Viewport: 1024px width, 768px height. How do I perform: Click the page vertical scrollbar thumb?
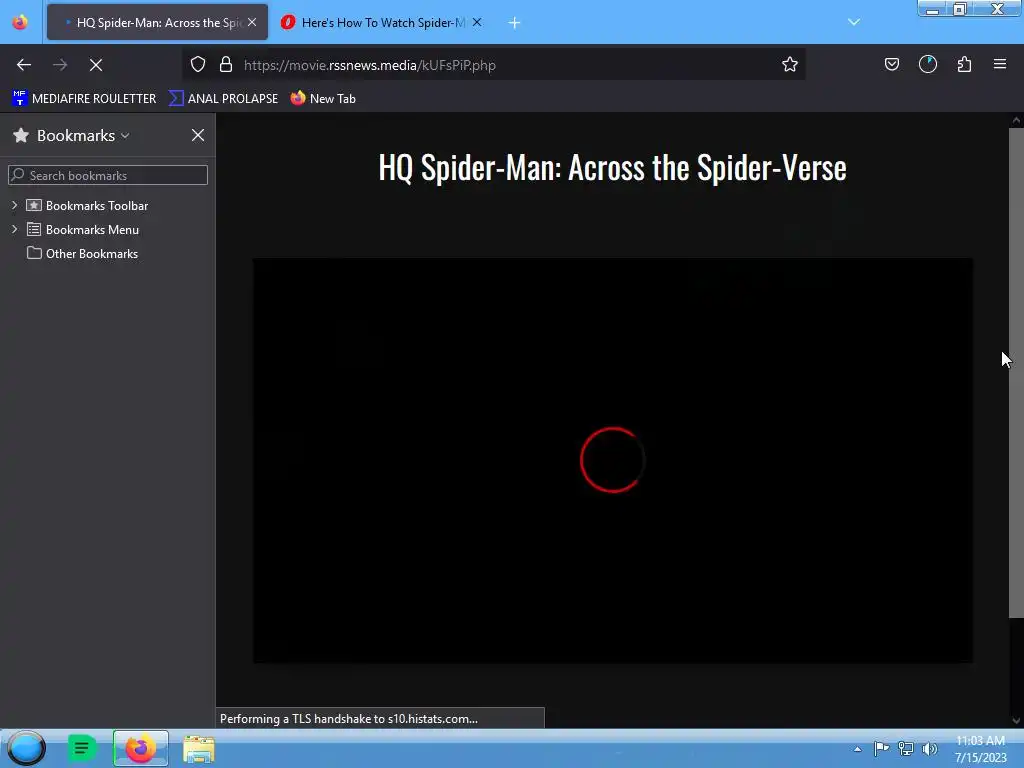point(1016,372)
